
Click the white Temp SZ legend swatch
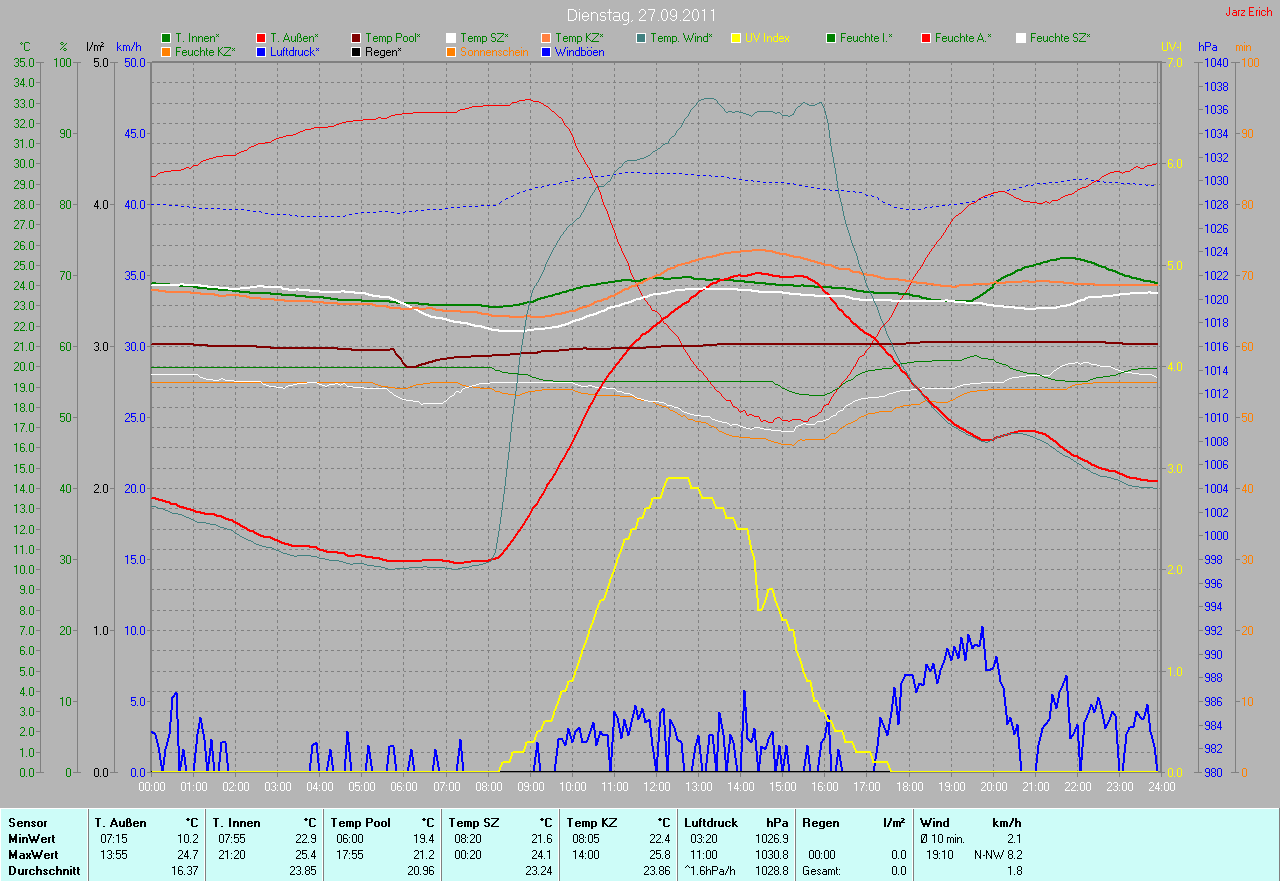pos(451,38)
